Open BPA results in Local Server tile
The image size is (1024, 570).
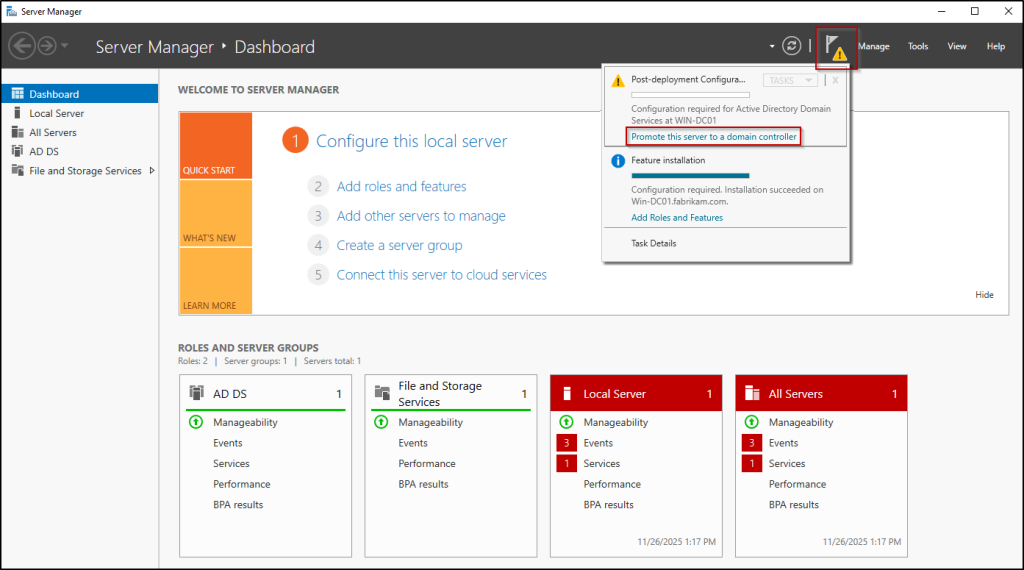(x=609, y=505)
